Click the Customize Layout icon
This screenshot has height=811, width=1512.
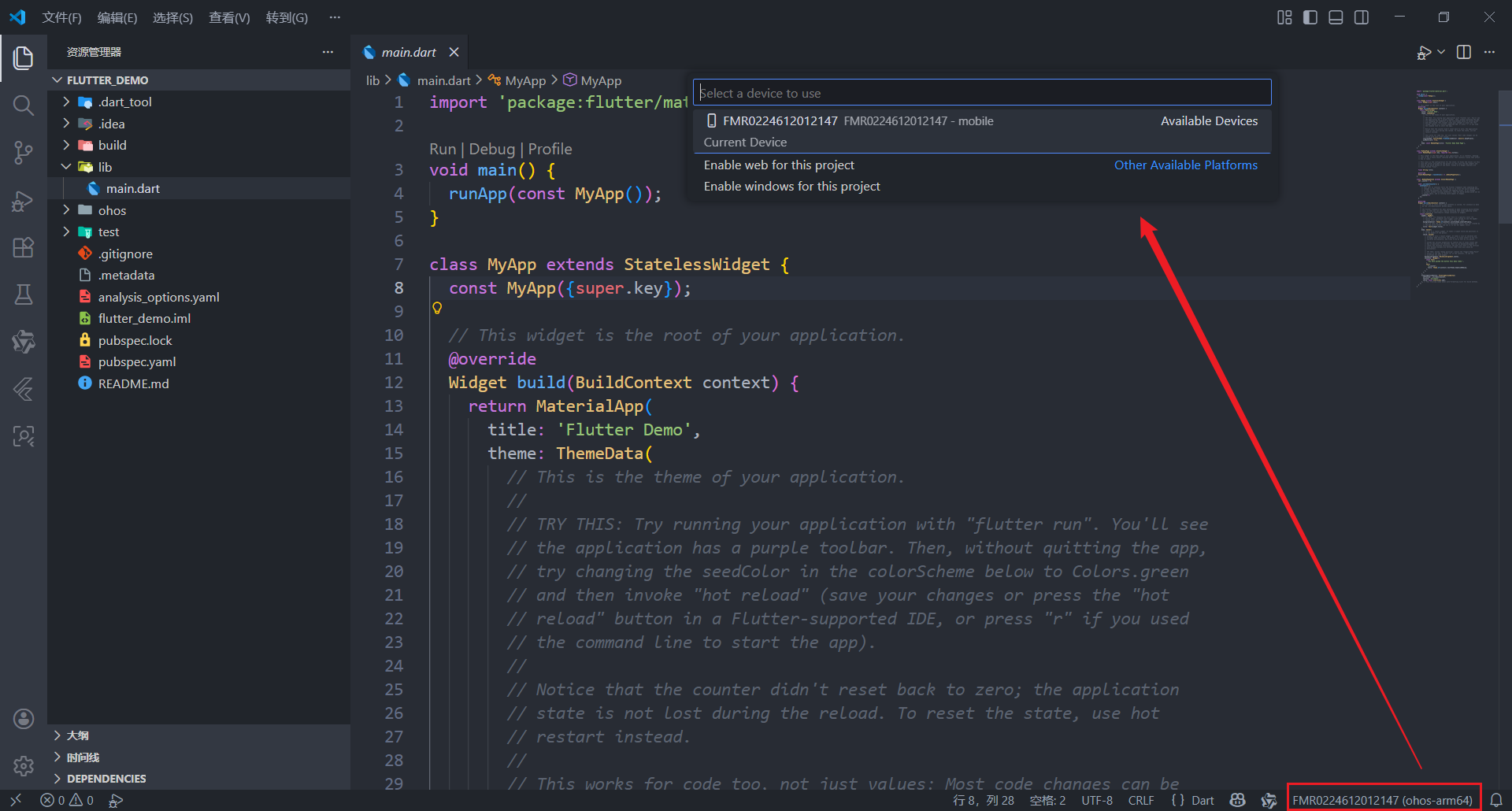click(1284, 17)
